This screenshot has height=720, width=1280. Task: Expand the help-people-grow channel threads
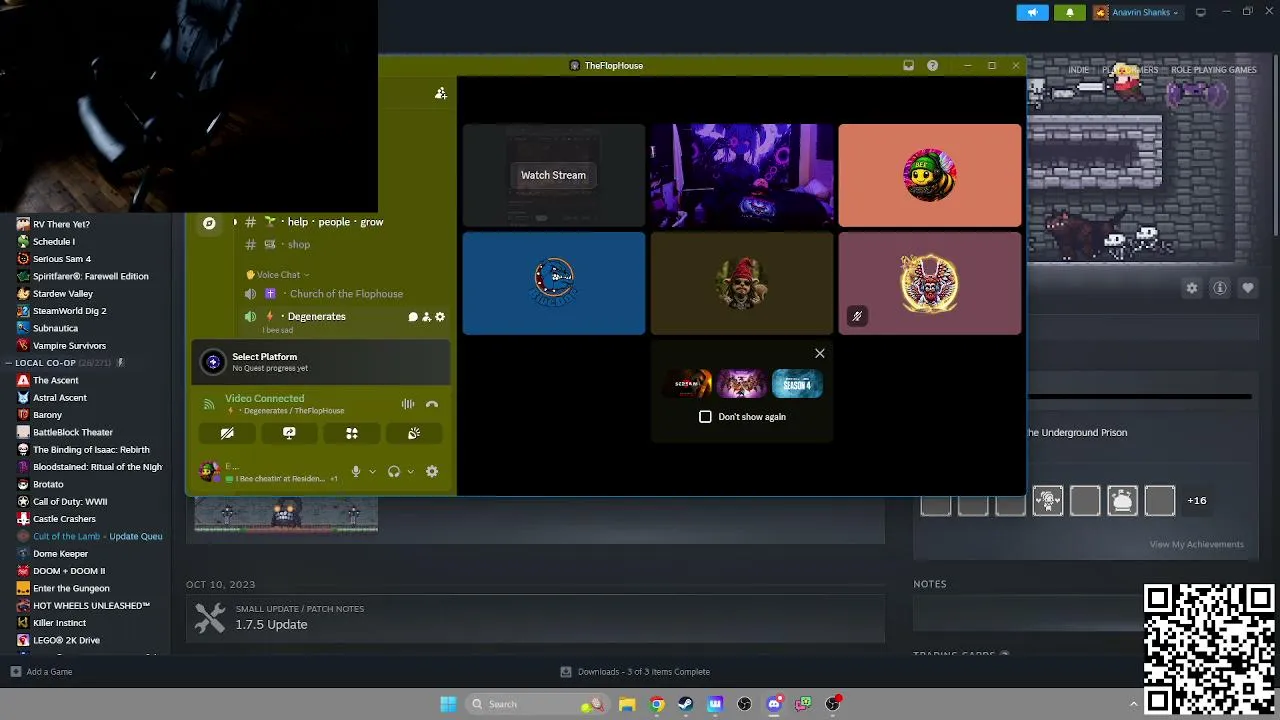click(x=235, y=223)
